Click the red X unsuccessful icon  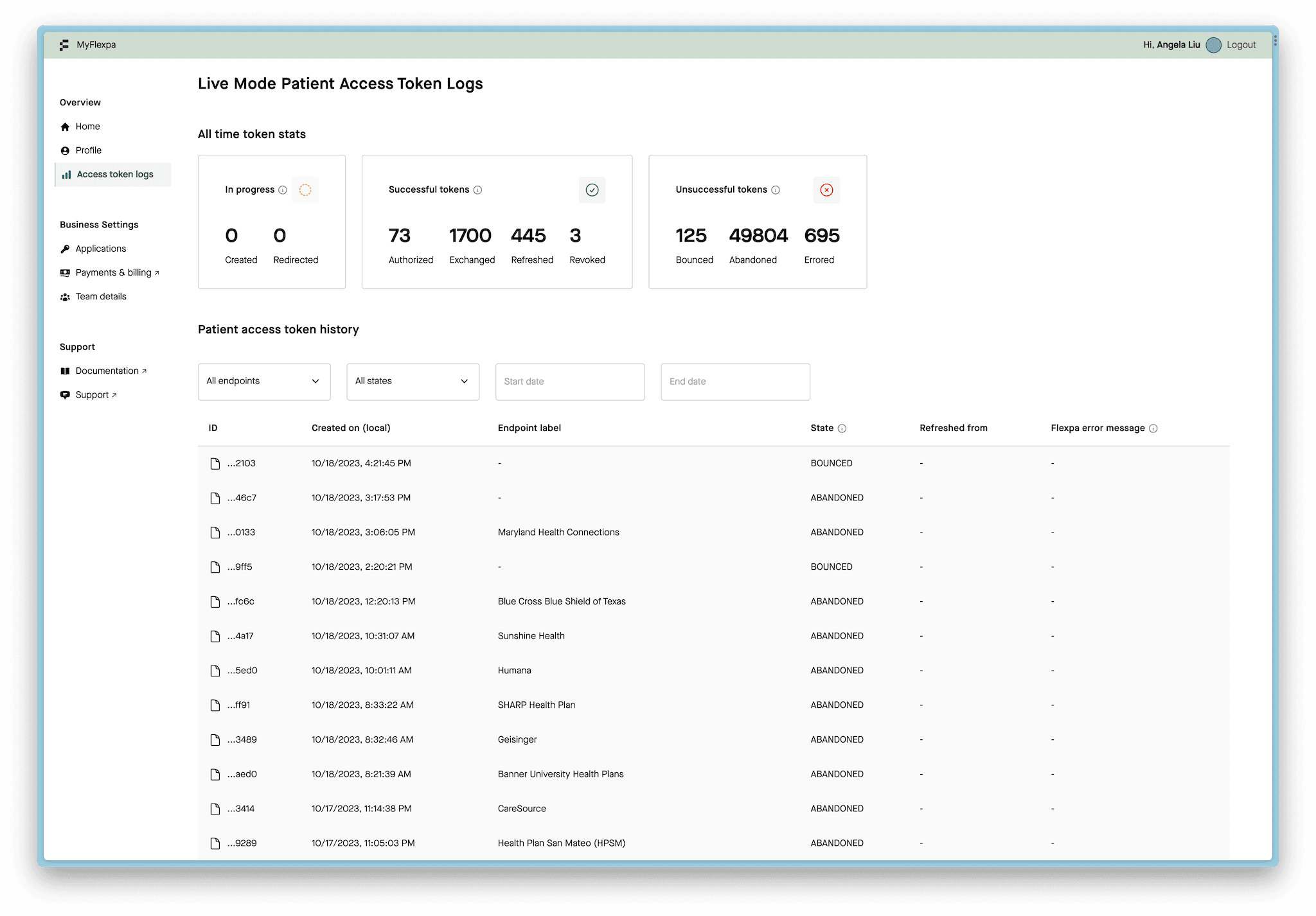826,189
